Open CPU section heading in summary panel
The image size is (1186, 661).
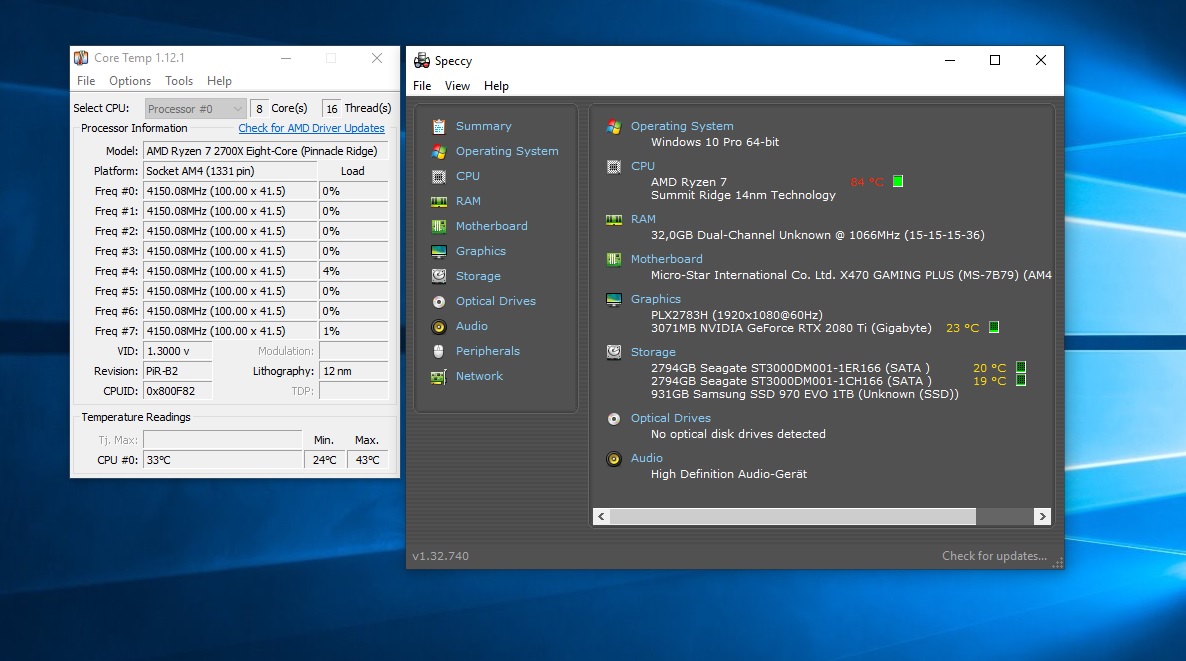point(643,166)
